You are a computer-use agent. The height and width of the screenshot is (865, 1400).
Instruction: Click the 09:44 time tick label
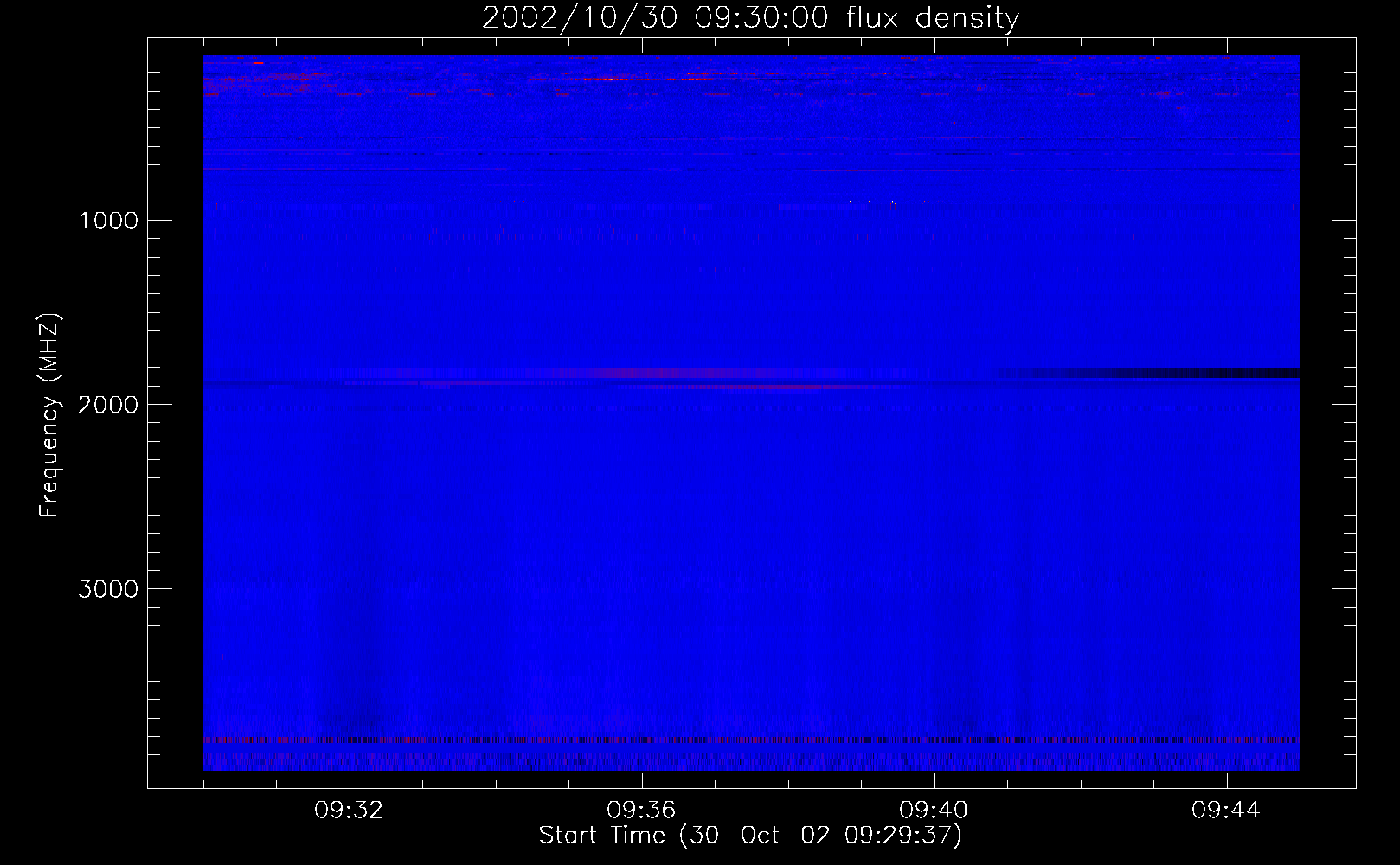click(1226, 811)
